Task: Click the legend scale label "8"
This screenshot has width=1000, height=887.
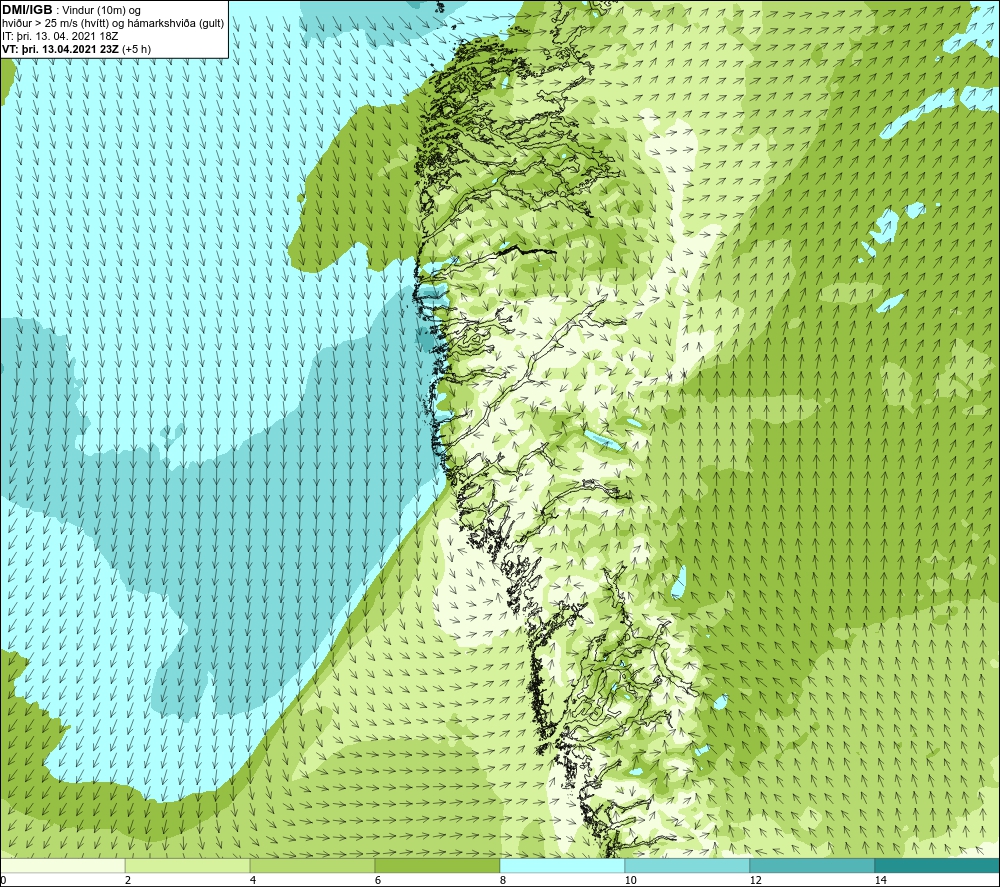Action: 503,880
